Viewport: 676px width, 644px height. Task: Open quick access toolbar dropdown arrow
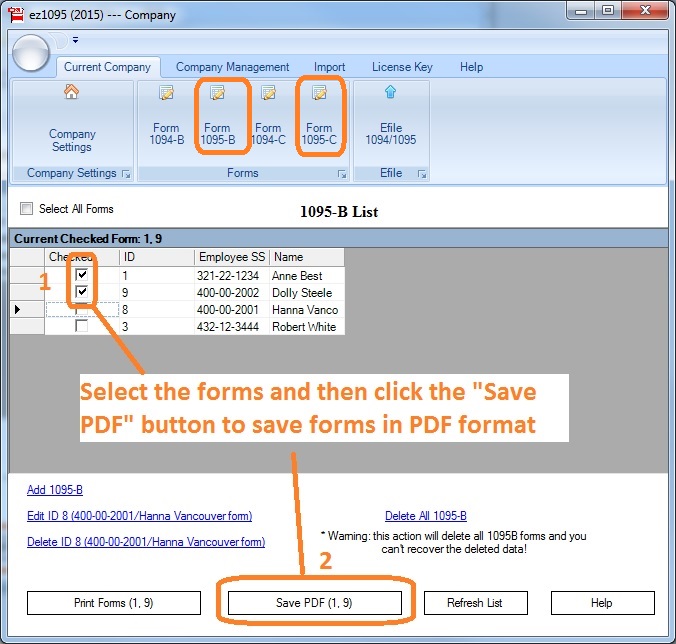[x=75, y=40]
